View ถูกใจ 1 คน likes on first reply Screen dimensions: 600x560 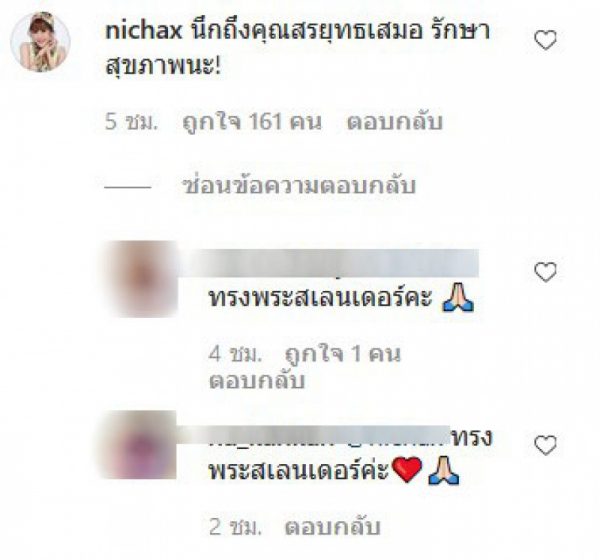[x=343, y=354]
